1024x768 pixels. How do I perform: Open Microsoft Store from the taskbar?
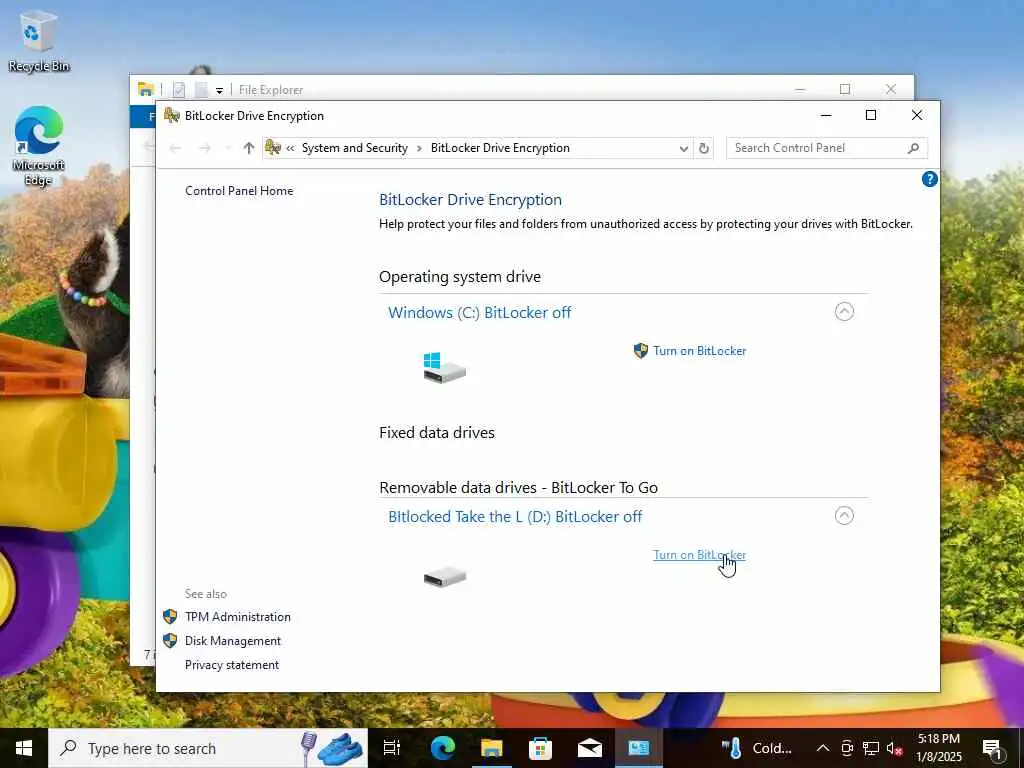point(540,748)
